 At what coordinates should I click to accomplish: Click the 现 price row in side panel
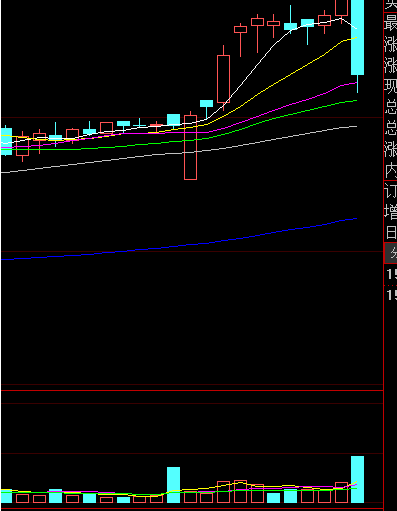pyautogui.click(x=391, y=86)
